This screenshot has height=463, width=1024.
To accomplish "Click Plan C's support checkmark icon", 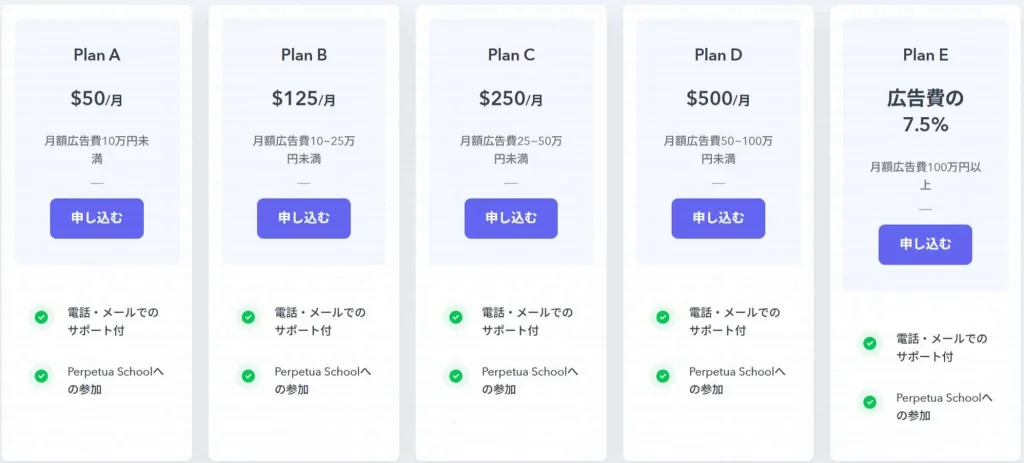I will 456,317.
